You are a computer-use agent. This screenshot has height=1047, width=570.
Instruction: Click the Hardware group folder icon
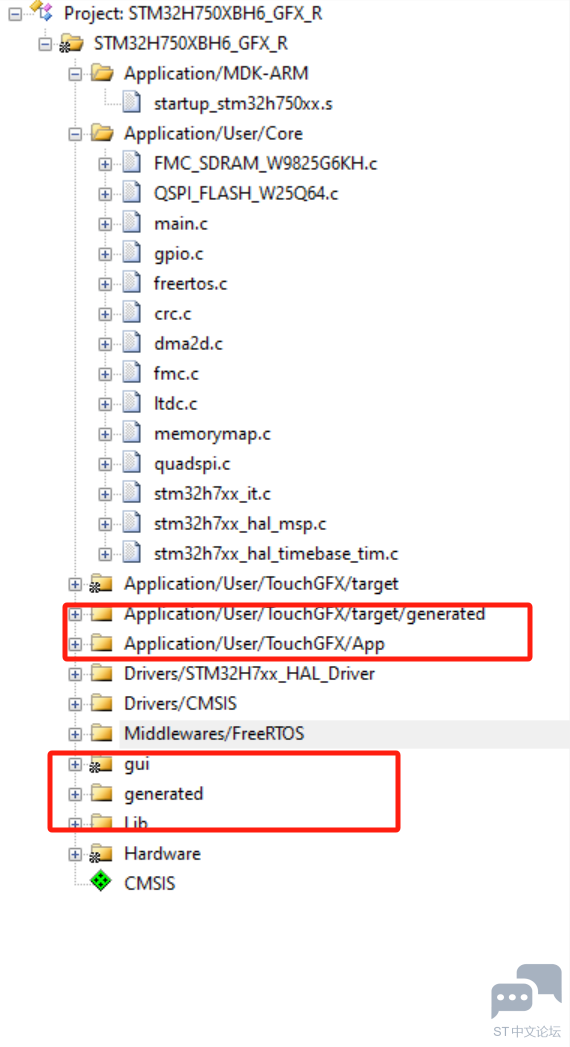101,853
